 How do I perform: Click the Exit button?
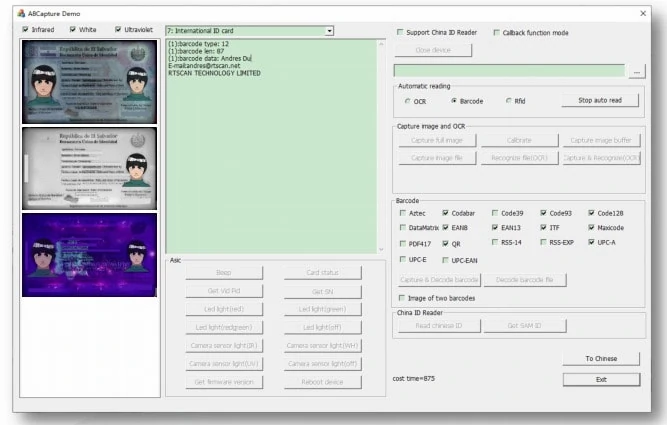[x=600, y=380]
